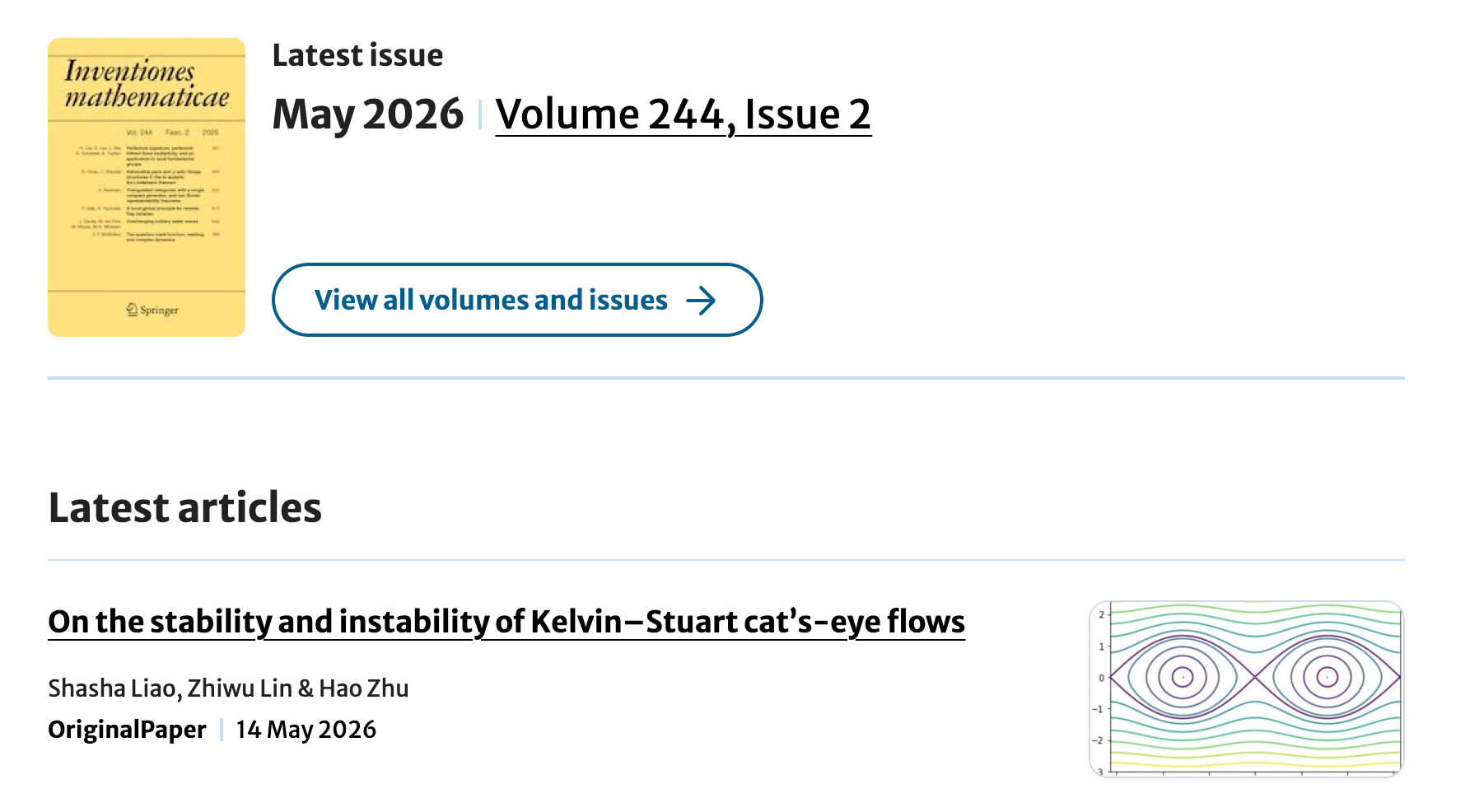The height and width of the screenshot is (812, 1479).
Task: Open the Volume 244, Issue 2 link
Action: [683, 114]
